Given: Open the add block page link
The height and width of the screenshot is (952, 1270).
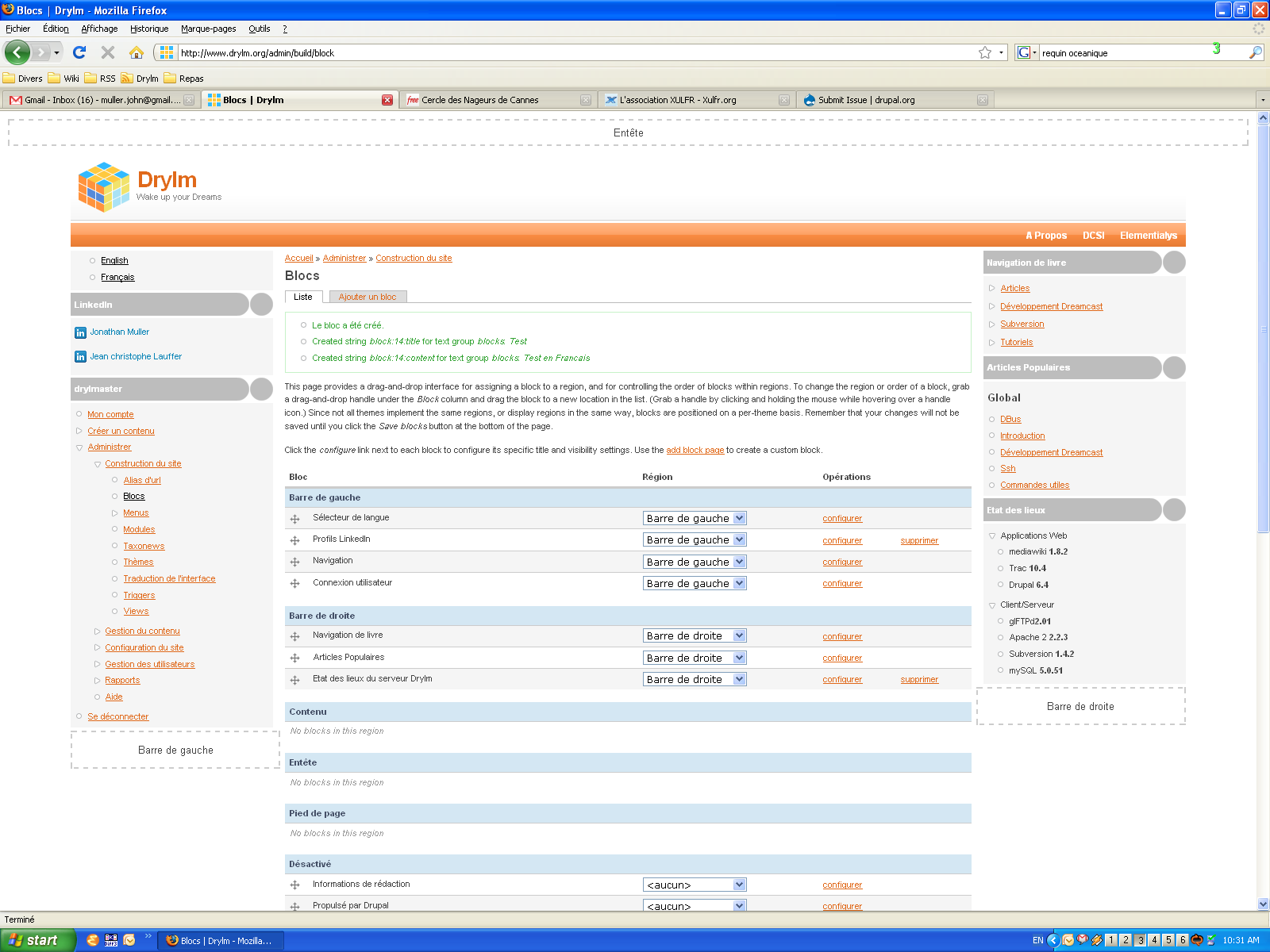Looking at the screenshot, I should [x=695, y=451].
